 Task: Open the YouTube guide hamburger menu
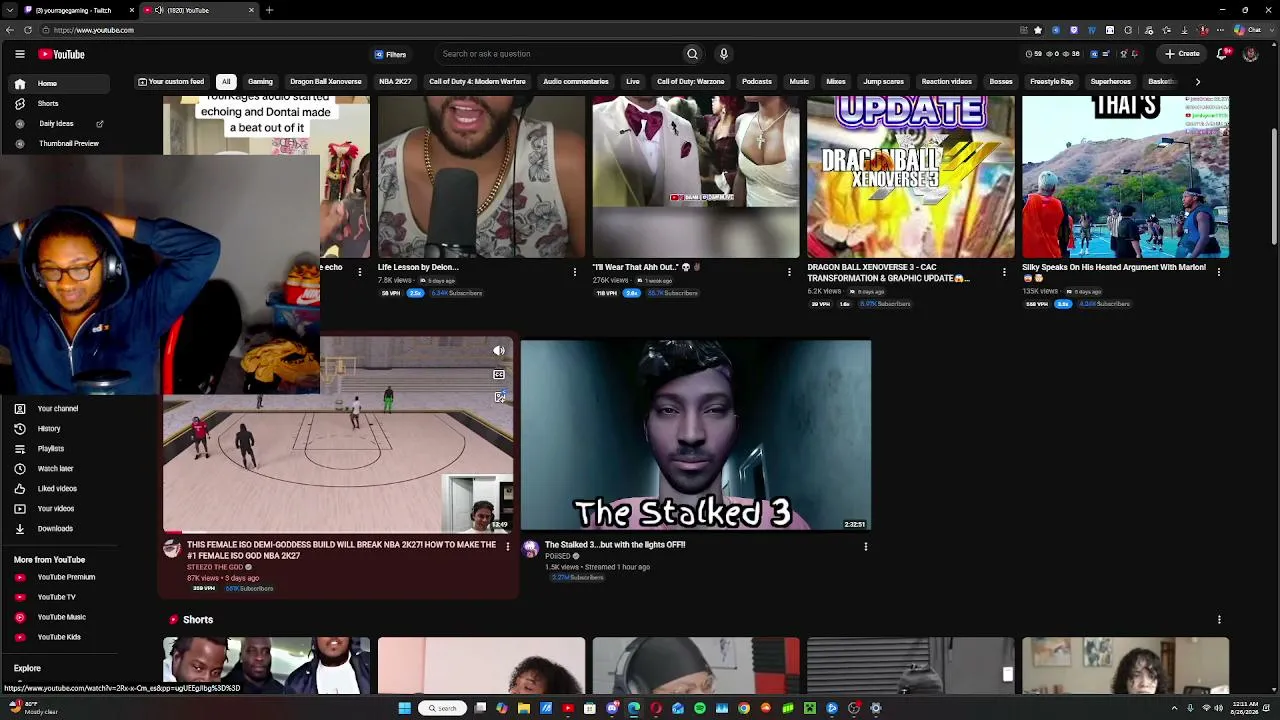coord(20,54)
